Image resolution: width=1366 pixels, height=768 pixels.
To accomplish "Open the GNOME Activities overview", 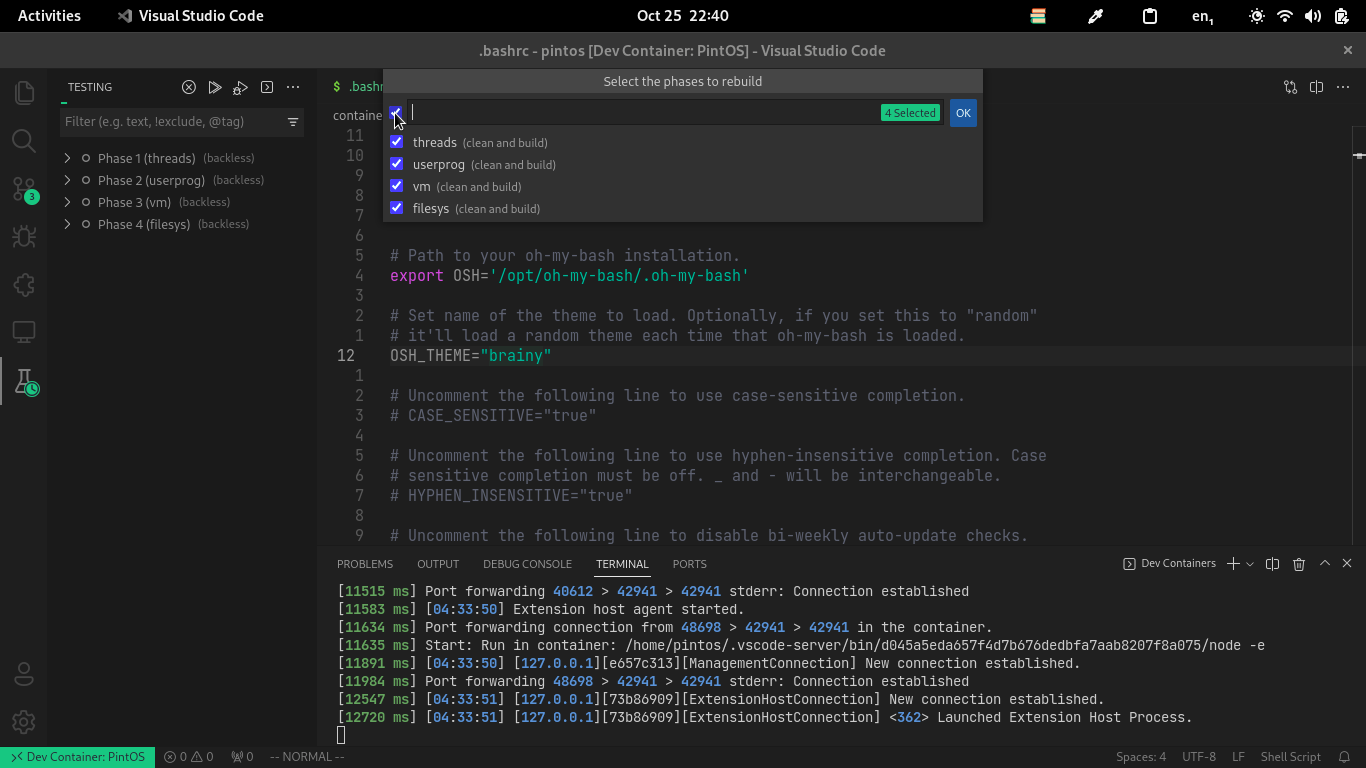I will pyautogui.click(x=49, y=16).
